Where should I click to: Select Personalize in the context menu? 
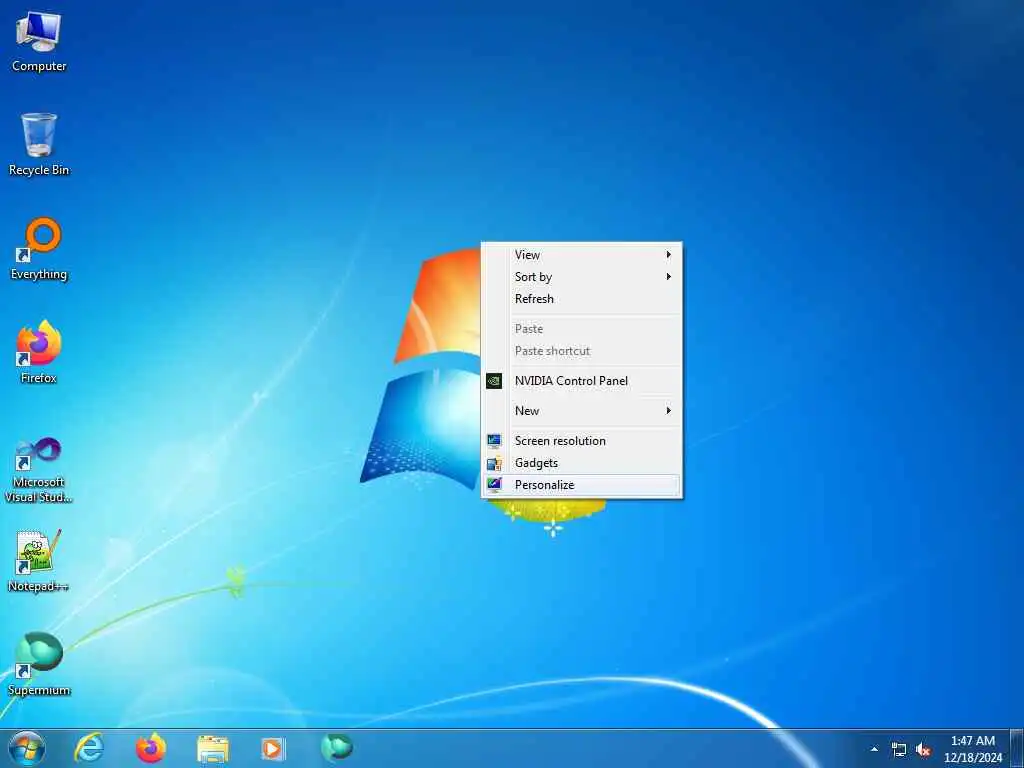pyautogui.click(x=581, y=485)
